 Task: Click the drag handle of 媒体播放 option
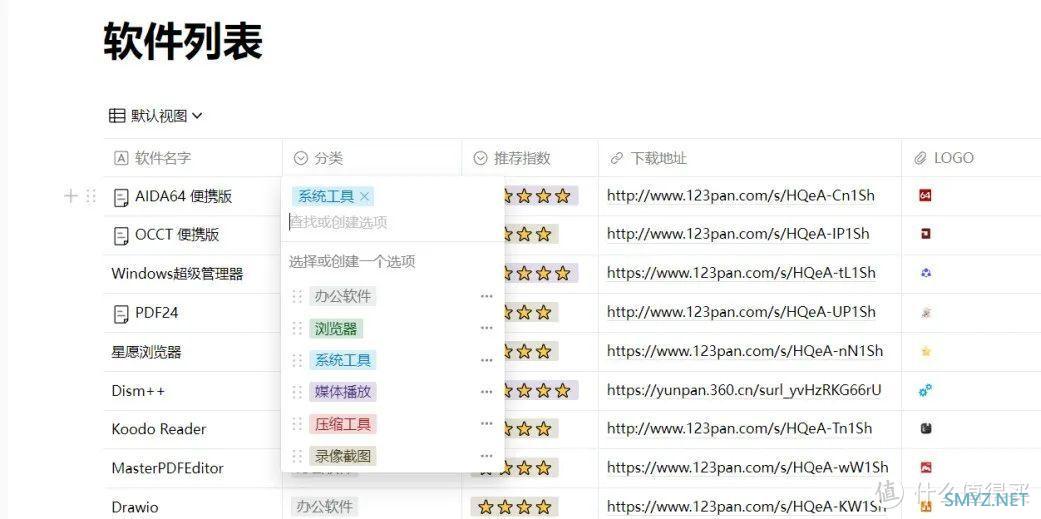[297, 392]
